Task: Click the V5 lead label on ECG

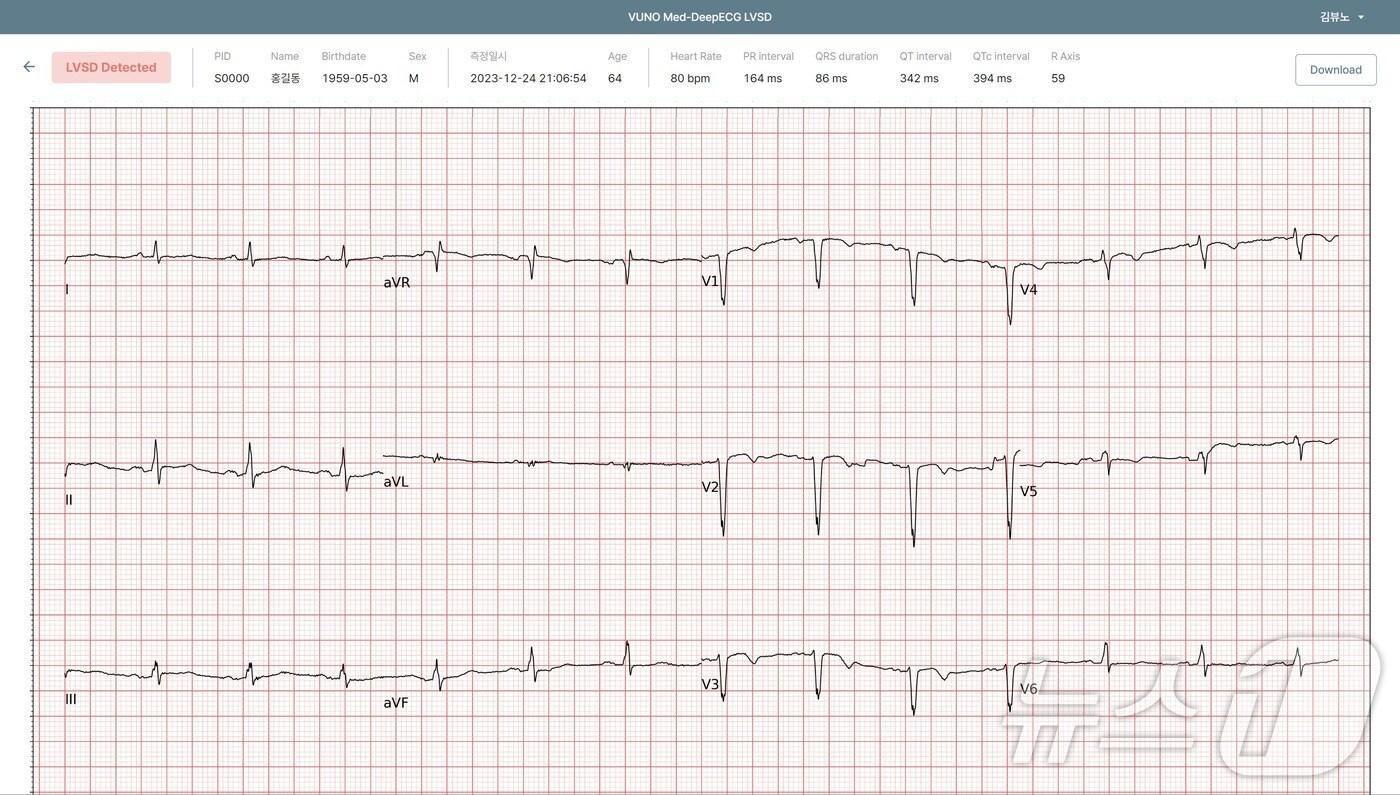Action: (x=1028, y=491)
